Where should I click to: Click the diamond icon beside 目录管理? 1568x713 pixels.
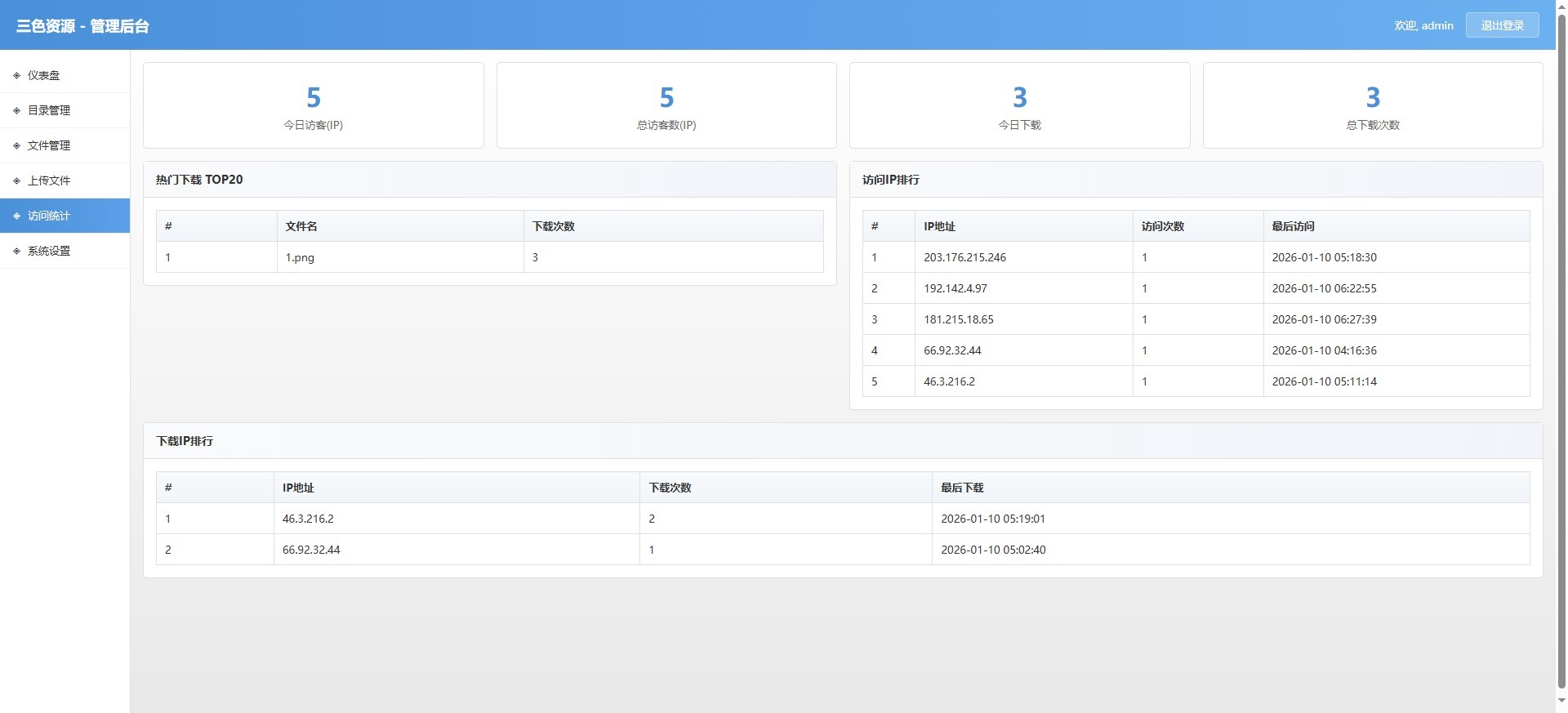tap(16, 110)
